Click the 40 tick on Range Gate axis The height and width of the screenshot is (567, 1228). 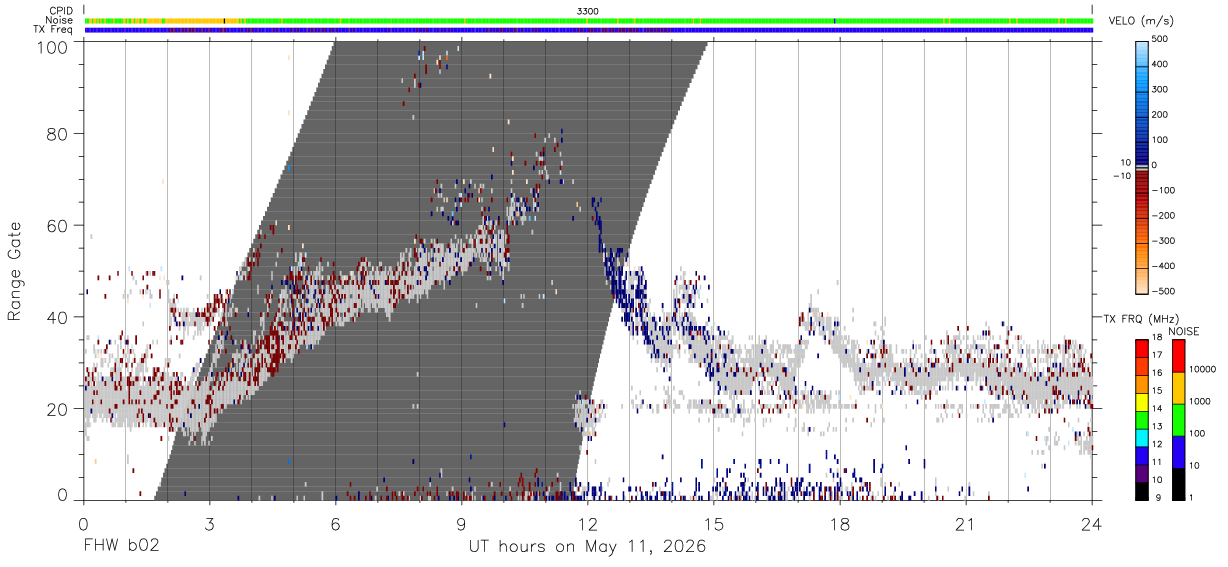pyautogui.click(x=57, y=318)
